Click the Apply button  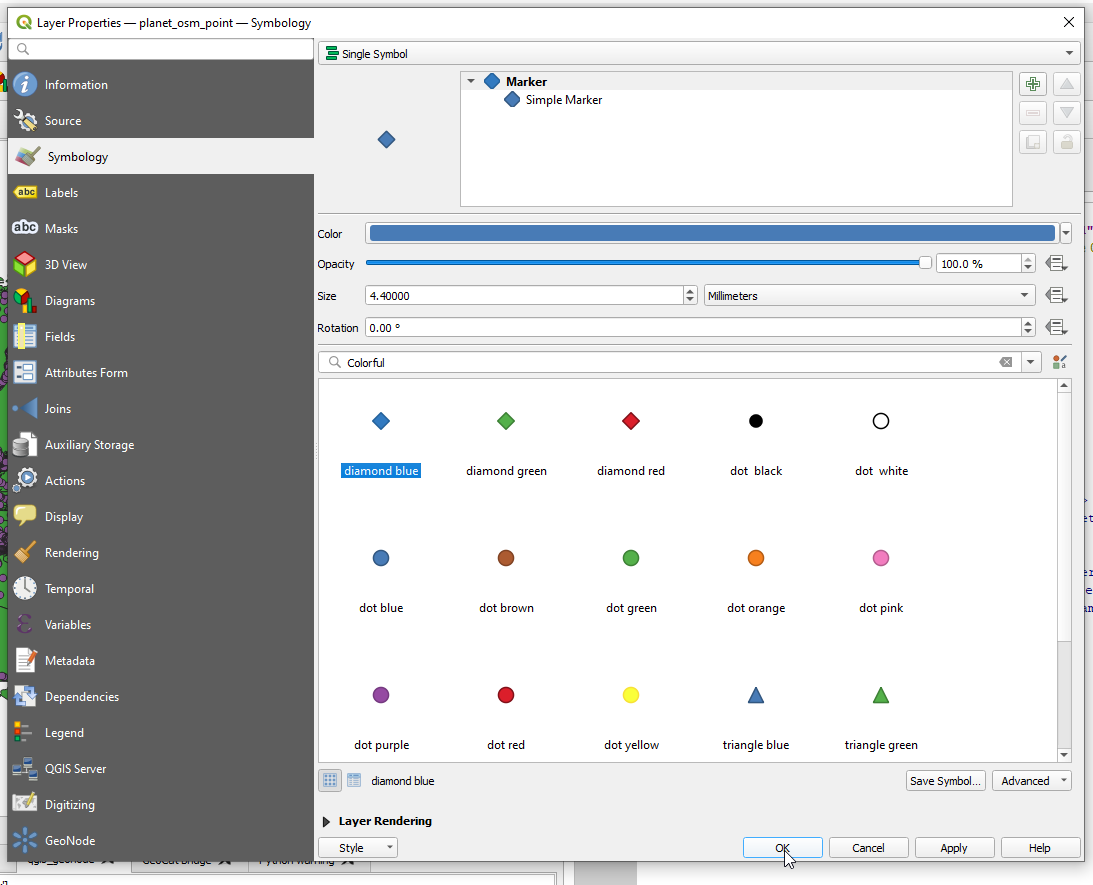tap(953, 848)
